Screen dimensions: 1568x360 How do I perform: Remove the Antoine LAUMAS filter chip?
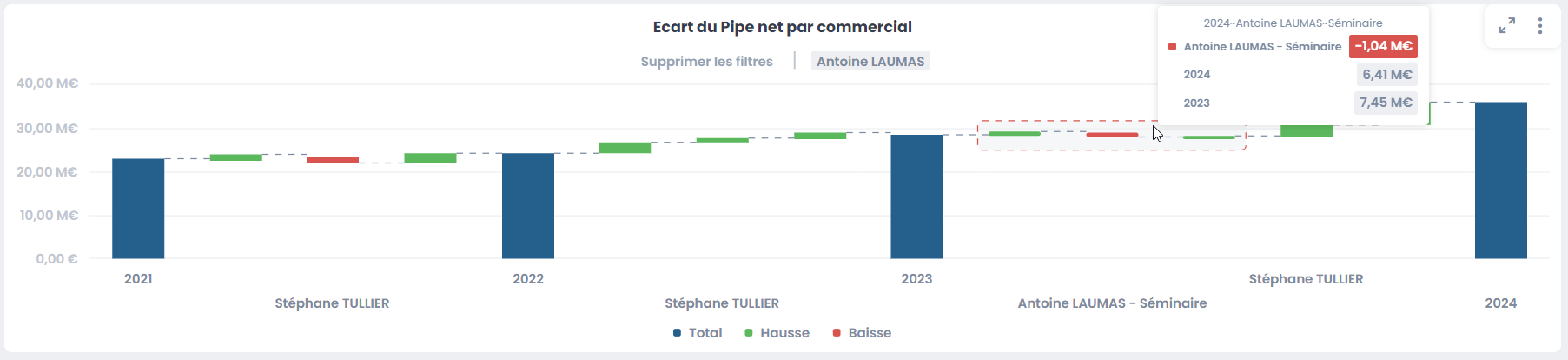coord(870,62)
